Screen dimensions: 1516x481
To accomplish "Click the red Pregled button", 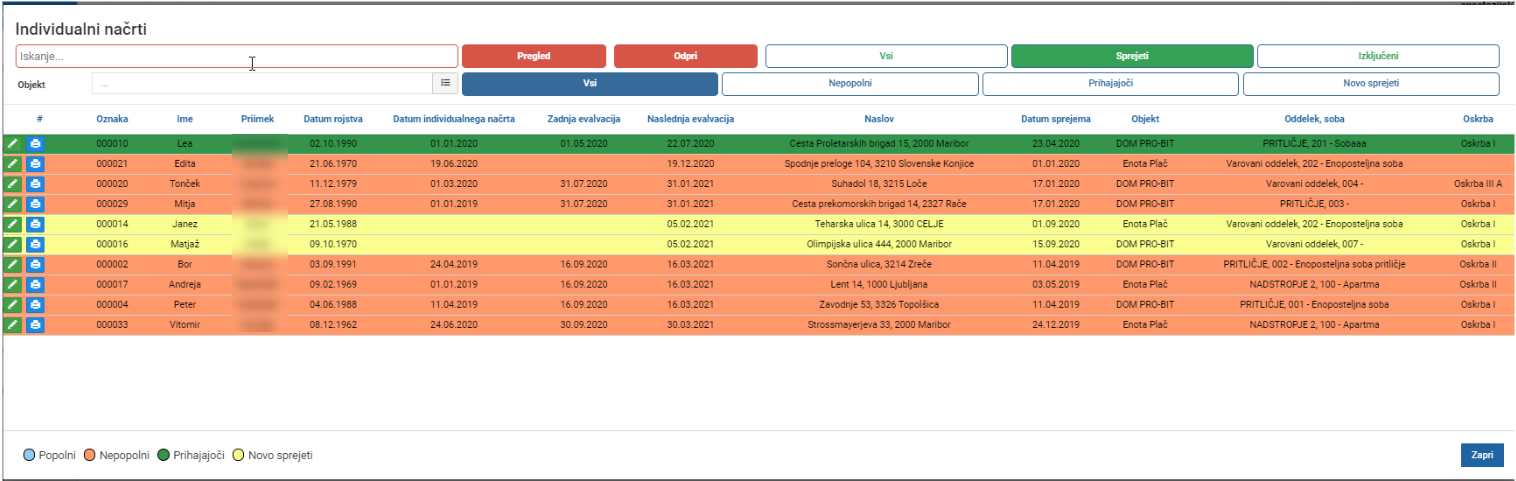I will pos(534,56).
